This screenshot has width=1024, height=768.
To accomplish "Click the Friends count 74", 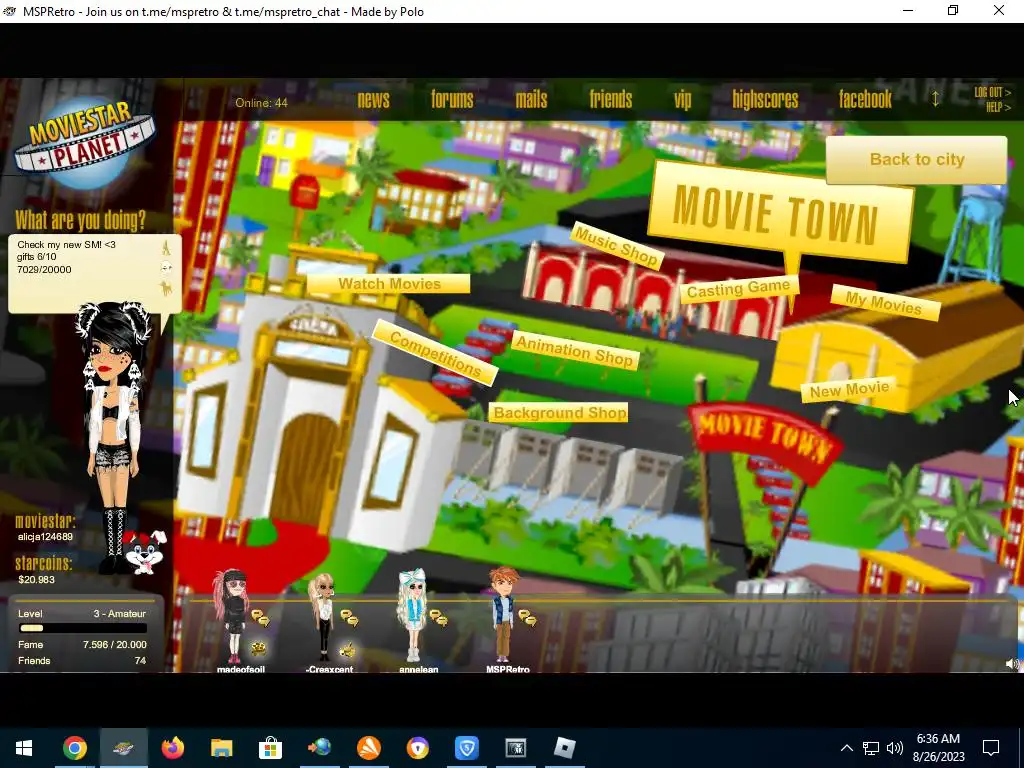I will (140, 661).
